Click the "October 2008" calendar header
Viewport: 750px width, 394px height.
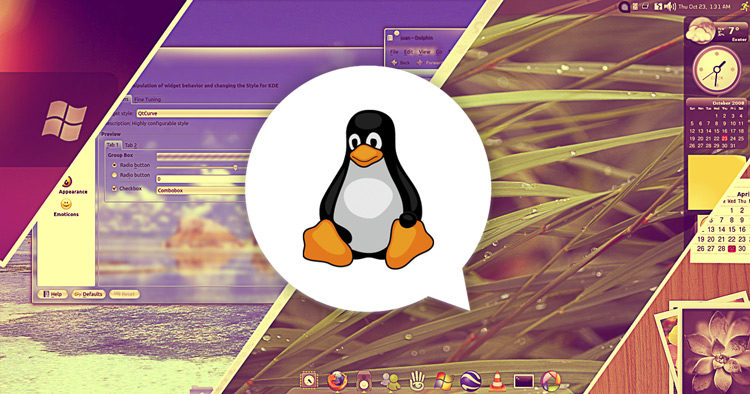728,103
